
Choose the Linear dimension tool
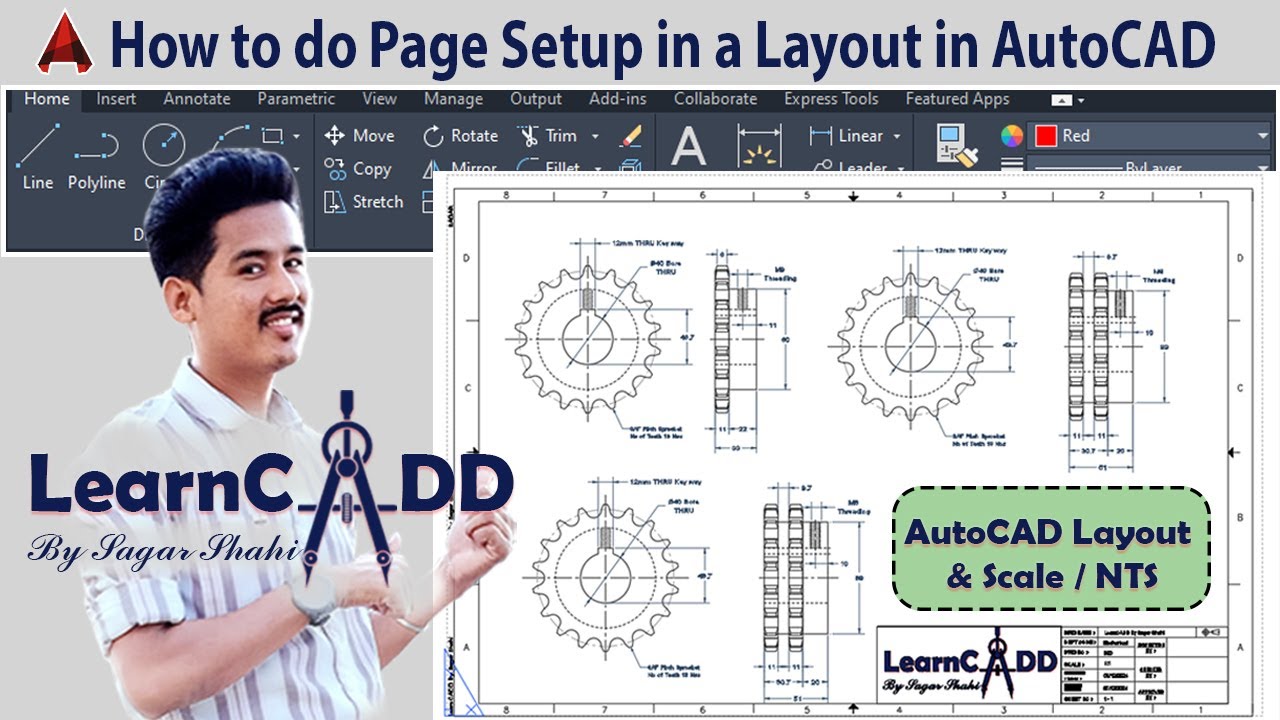point(846,136)
